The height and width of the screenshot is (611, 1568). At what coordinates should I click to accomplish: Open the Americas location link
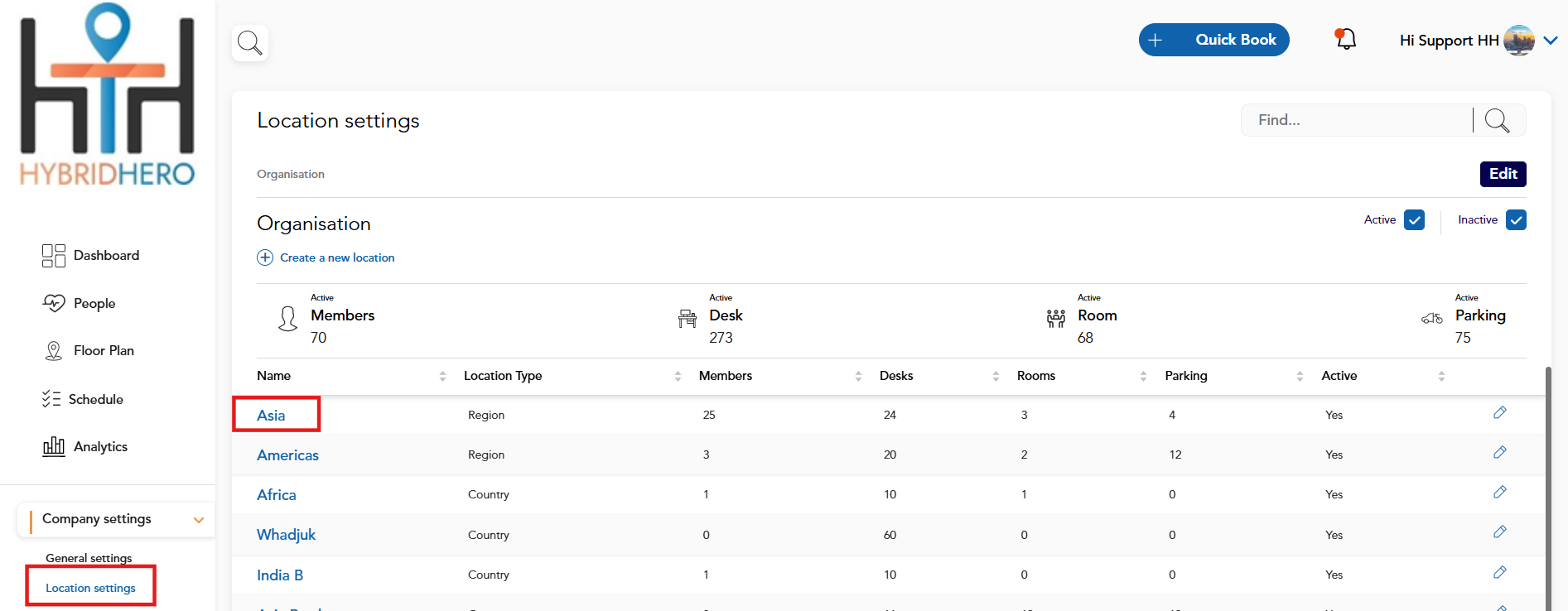pyautogui.click(x=287, y=455)
